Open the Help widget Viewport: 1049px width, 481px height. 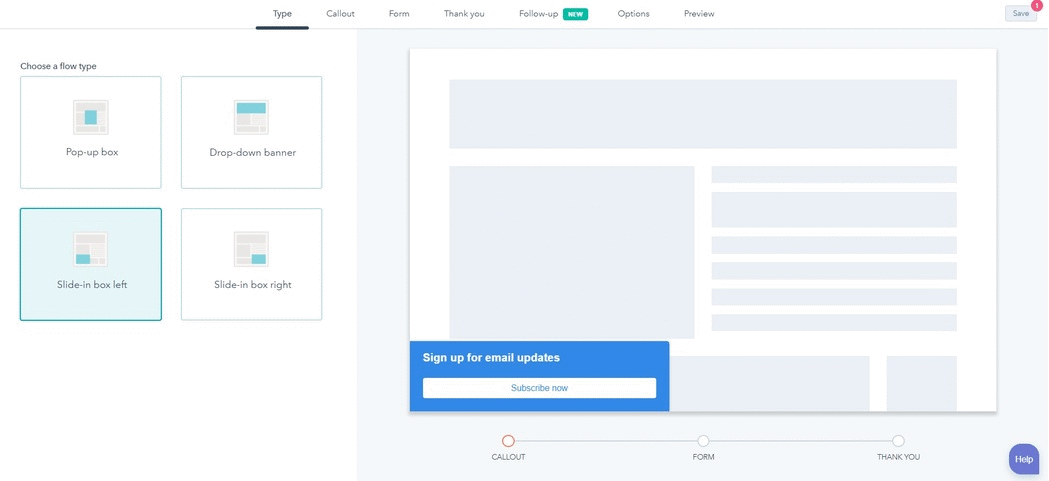1024,459
